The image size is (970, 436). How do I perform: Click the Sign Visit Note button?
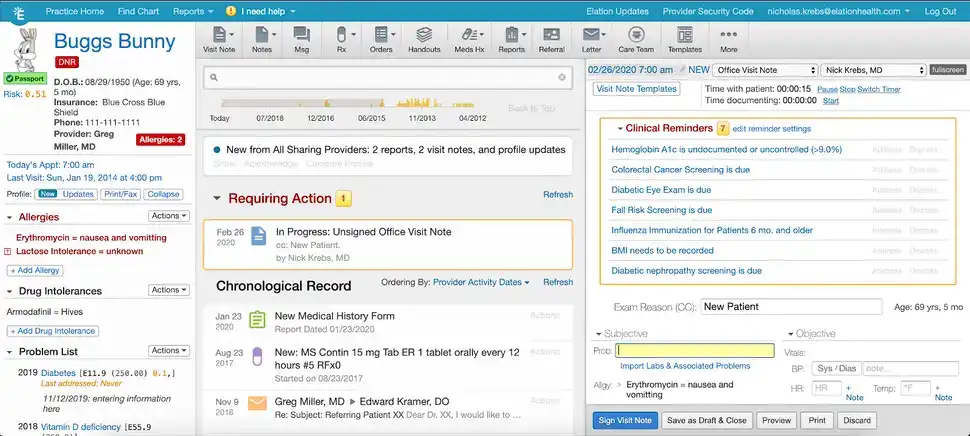(x=625, y=421)
